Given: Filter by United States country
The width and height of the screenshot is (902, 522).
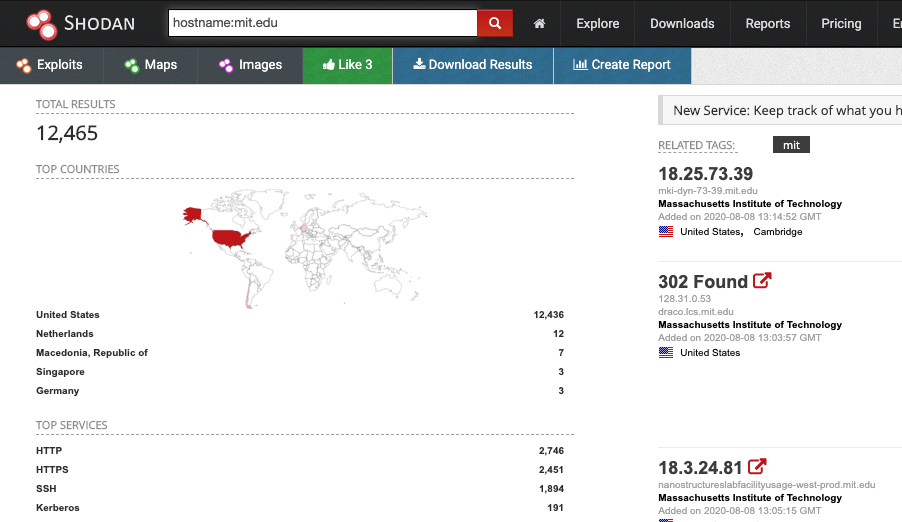Looking at the screenshot, I should (68, 315).
